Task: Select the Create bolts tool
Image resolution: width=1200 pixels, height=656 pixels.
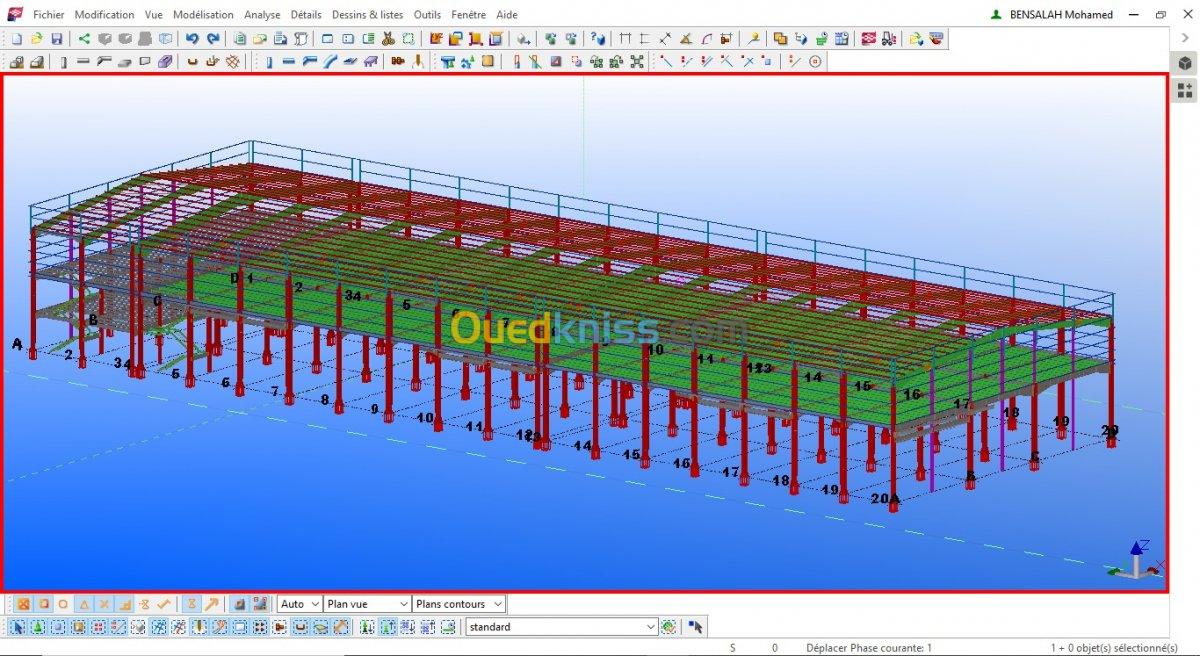Action: [x=398, y=62]
